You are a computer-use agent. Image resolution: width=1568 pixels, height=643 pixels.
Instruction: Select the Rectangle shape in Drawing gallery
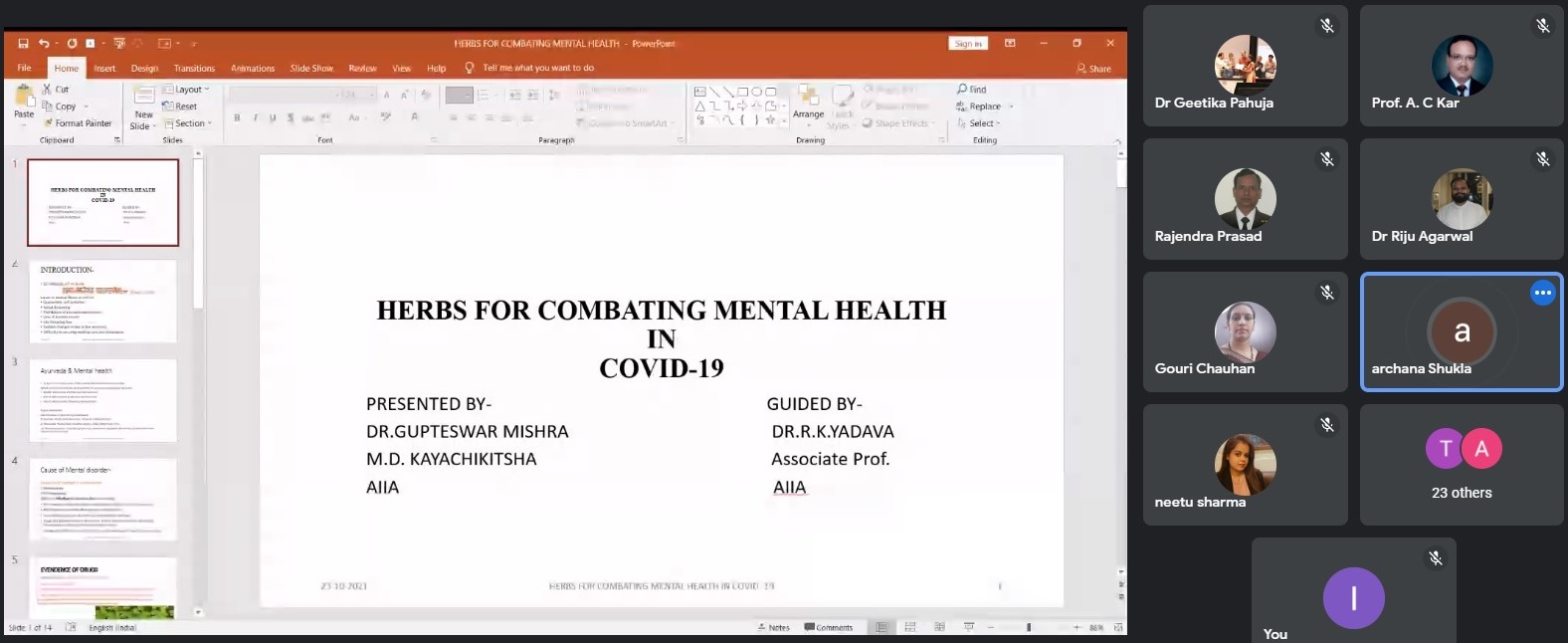pos(742,92)
